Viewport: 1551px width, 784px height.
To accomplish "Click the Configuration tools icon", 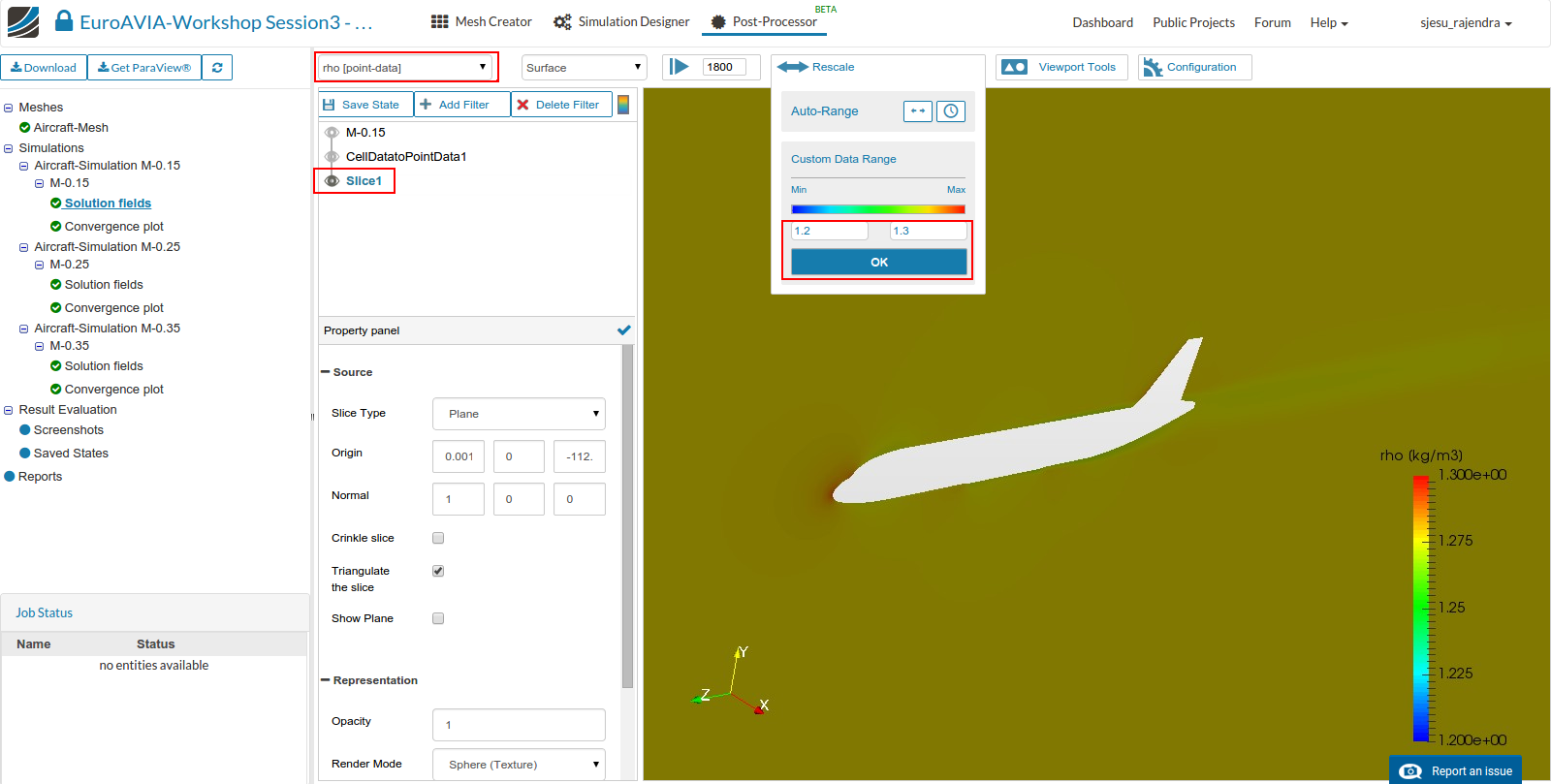I will coord(1153,67).
